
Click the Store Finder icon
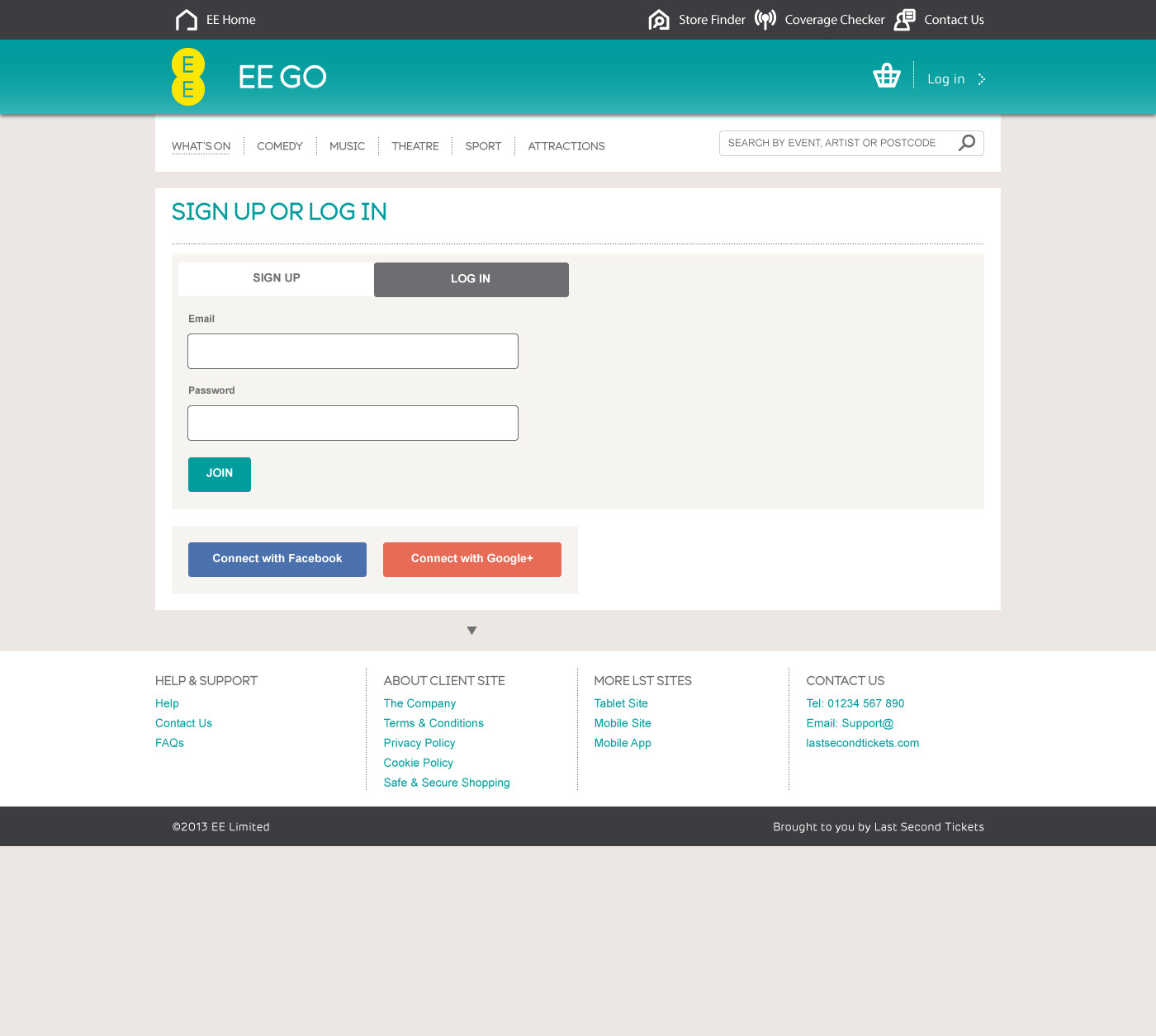point(659,20)
